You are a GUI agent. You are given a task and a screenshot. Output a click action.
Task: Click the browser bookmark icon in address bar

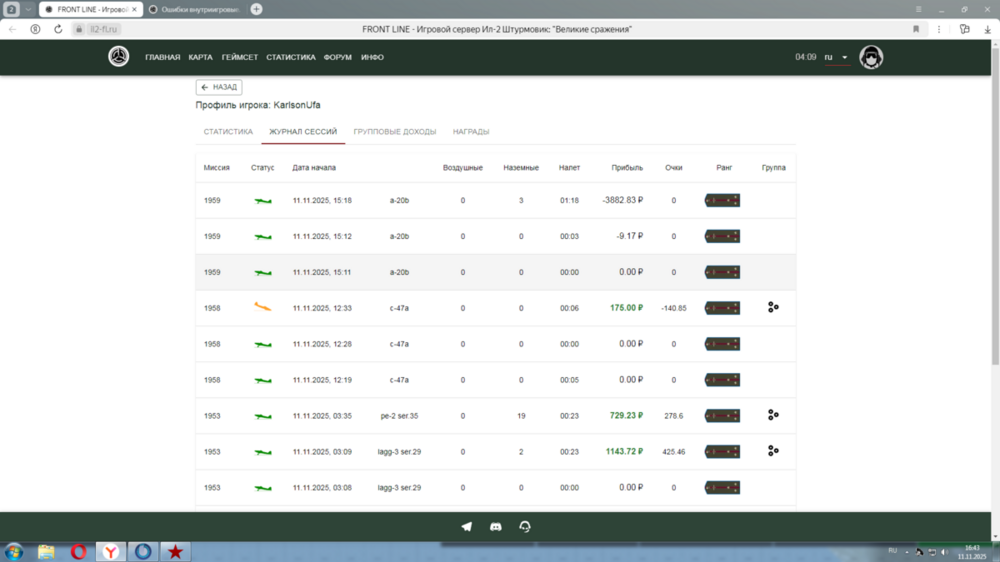point(916,29)
